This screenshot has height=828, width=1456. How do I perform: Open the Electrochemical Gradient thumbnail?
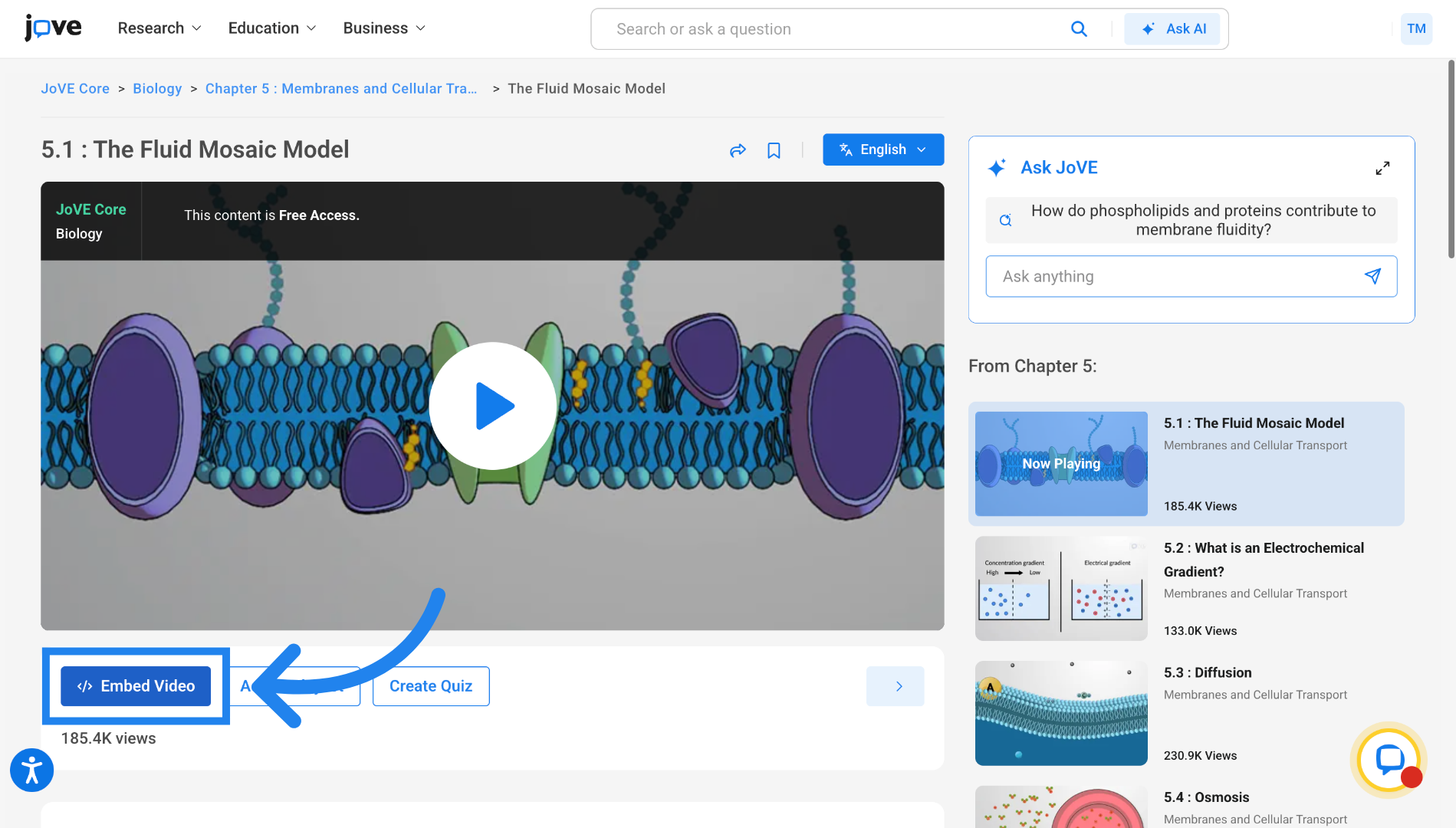pyautogui.click(x=1061, y=589)
